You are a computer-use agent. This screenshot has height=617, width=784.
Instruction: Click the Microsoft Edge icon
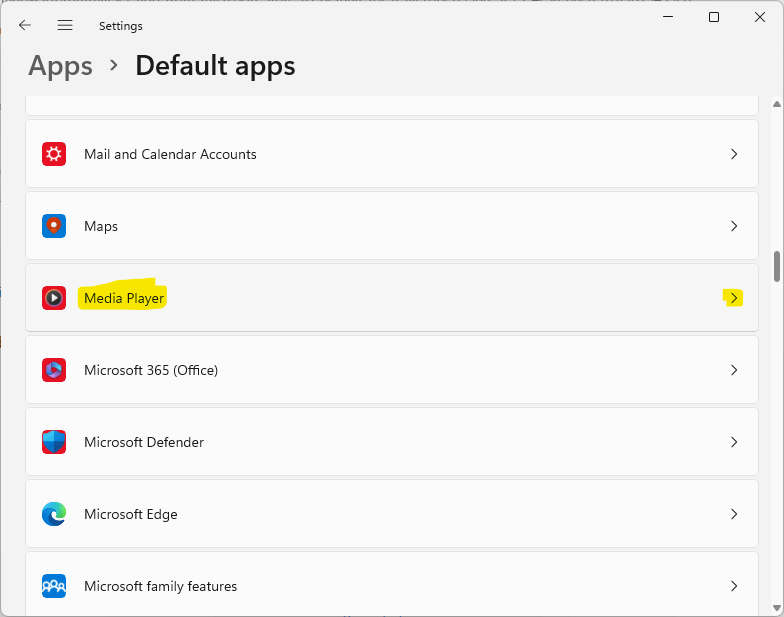[x=54, y=514]
